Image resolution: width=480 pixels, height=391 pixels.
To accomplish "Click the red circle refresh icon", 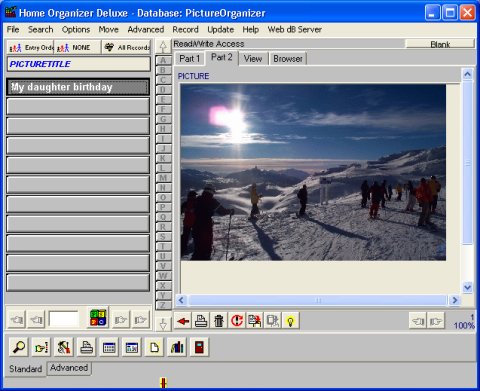I will coord(237,321).
